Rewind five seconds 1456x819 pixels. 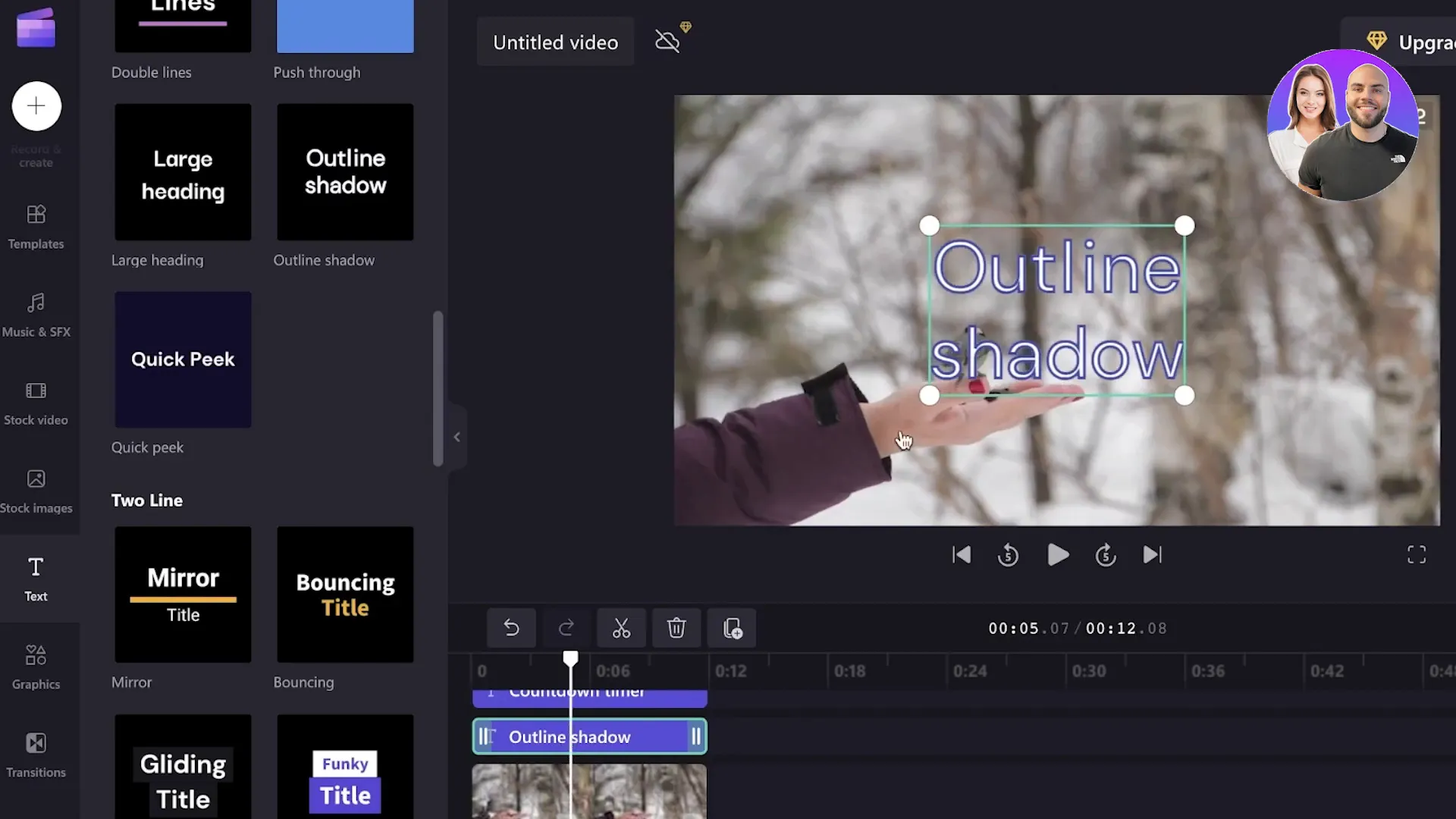[x=1008, y=555]
